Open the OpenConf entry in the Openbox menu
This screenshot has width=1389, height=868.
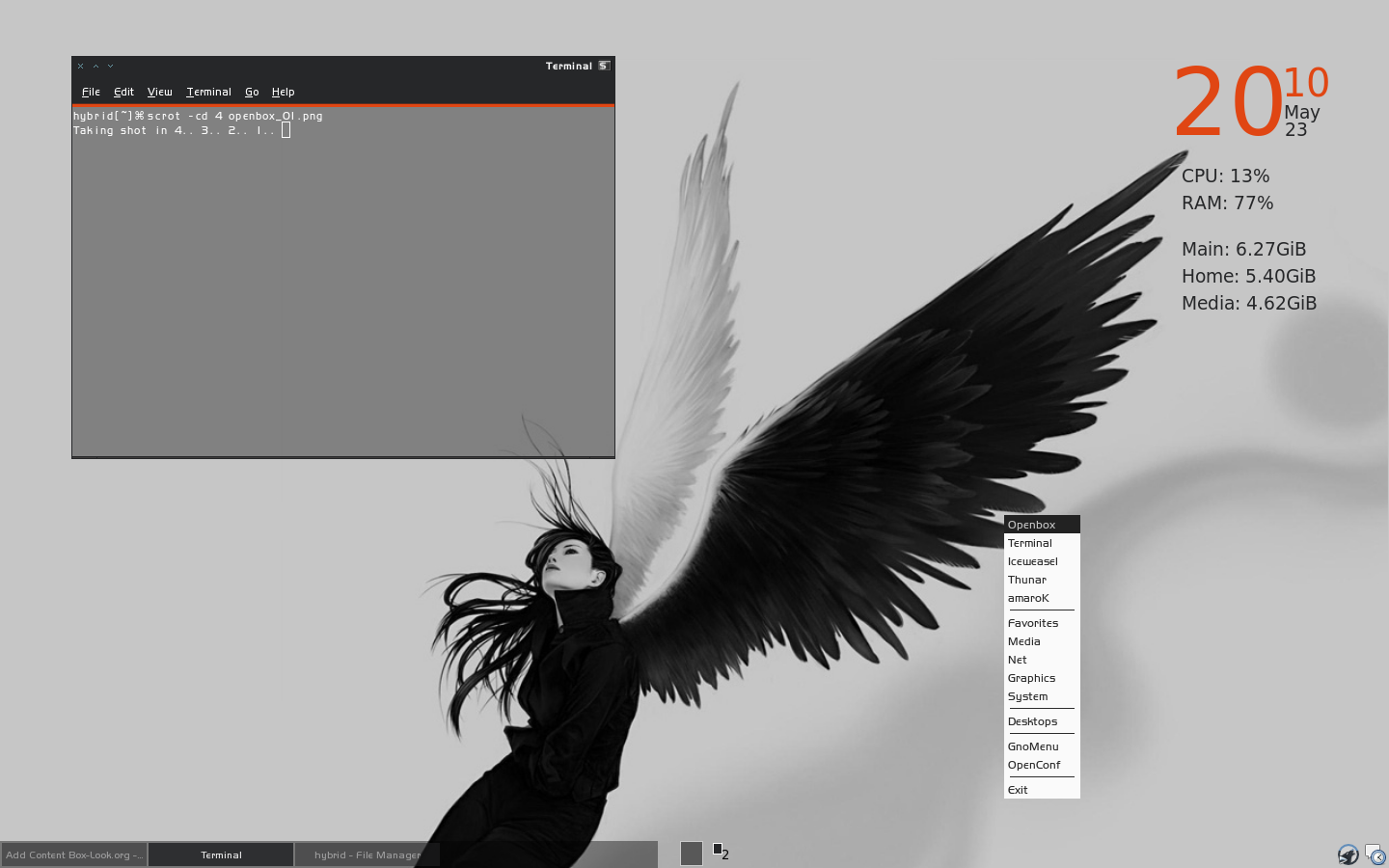pos(1042,765)
